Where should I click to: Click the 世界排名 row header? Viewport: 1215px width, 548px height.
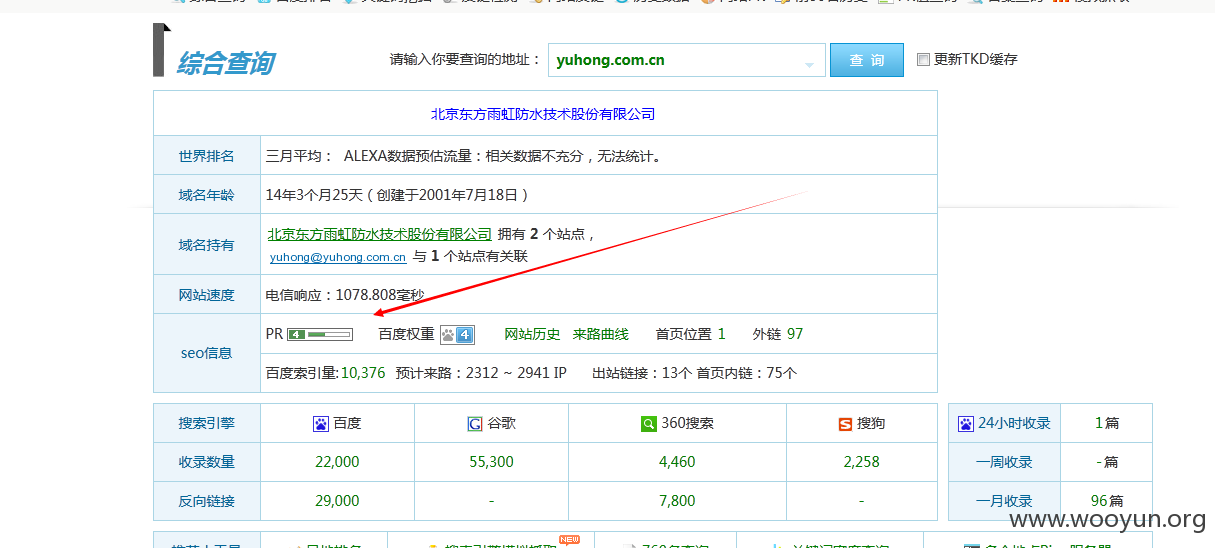coord(207,156)
